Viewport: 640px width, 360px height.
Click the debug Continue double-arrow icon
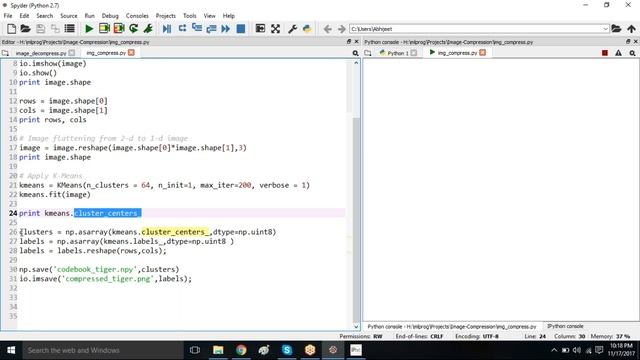[x=226, y=29]
